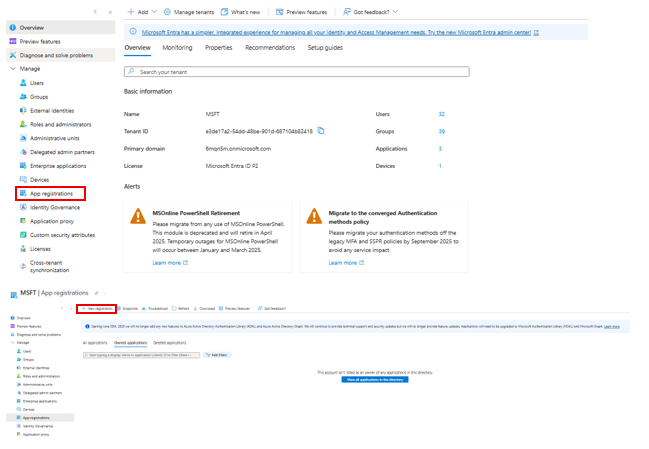
Task: Open the Deleted applications tab
Action: 170,343
